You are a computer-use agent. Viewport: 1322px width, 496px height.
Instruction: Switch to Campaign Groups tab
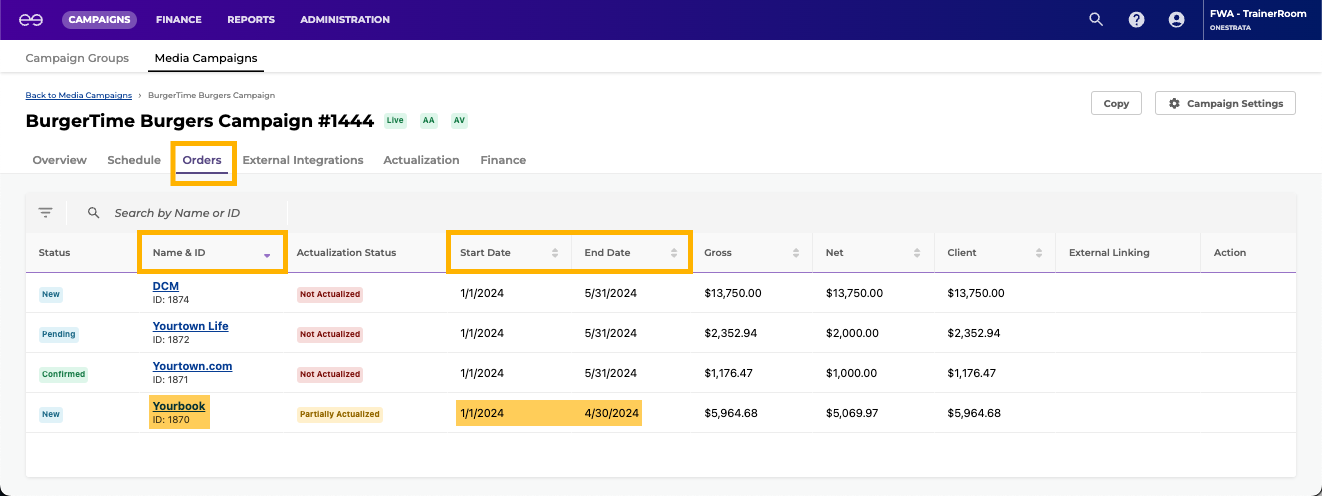(x=77, y=58)
